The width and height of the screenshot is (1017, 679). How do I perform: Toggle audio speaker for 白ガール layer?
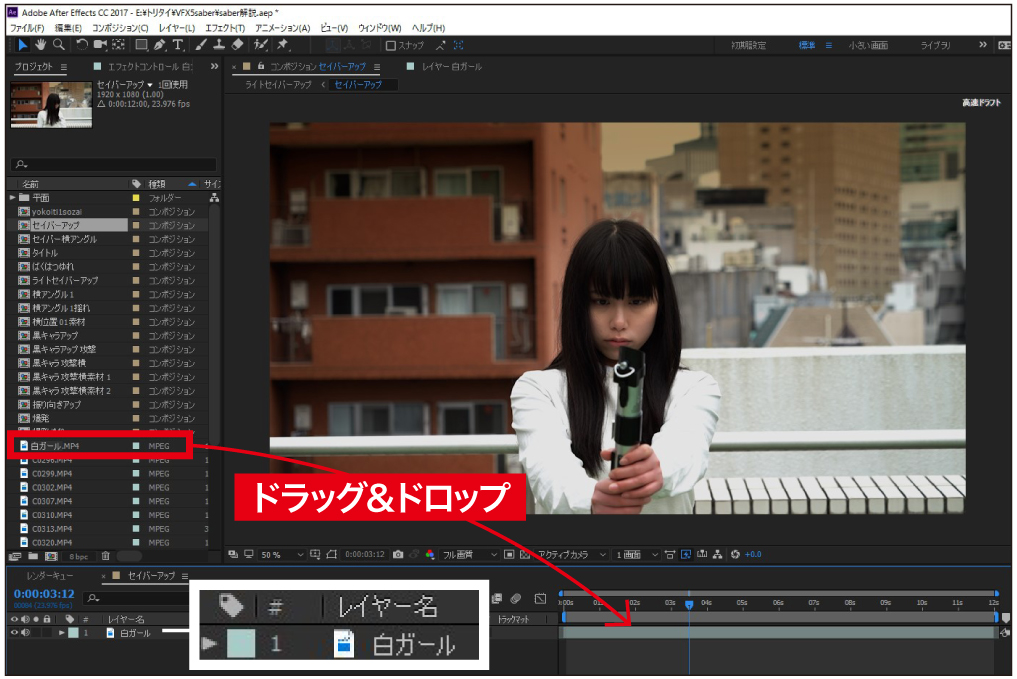click(25, 633)
